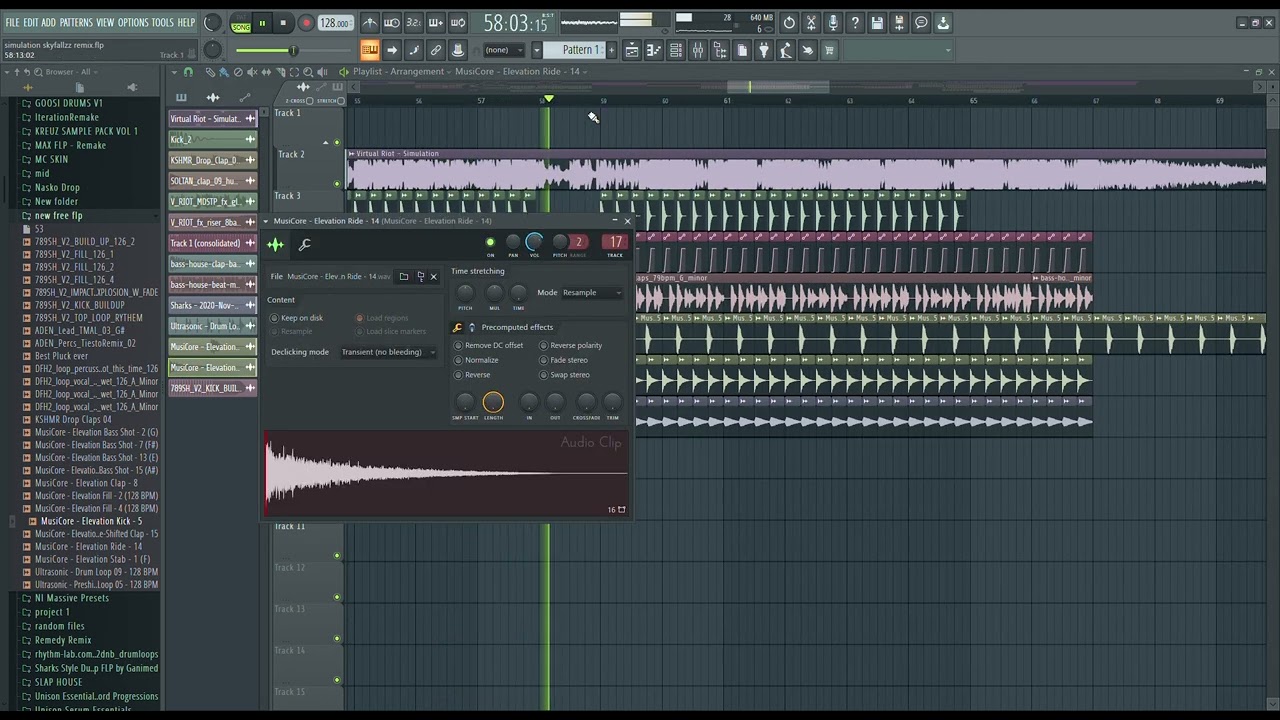The height and width of the screenshot is (720, 1280).
Task: Open the OPTIONS menu
Action: (132, 22)
